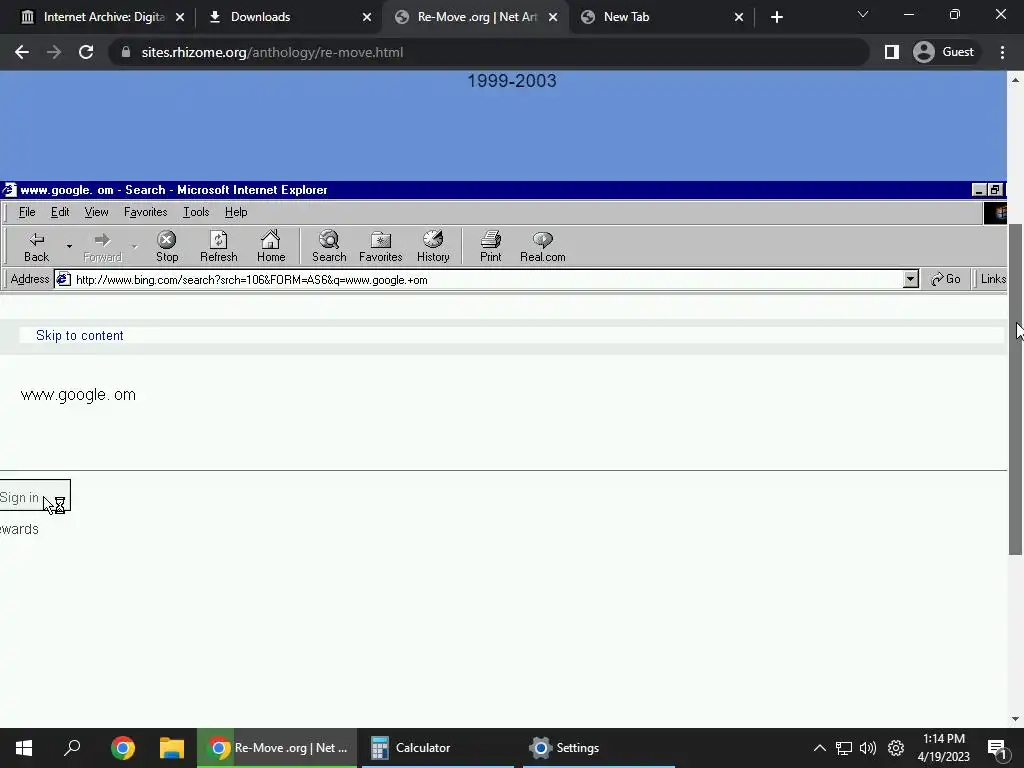Click the Sign in button
1024x768 pixels.
[34, 496]
